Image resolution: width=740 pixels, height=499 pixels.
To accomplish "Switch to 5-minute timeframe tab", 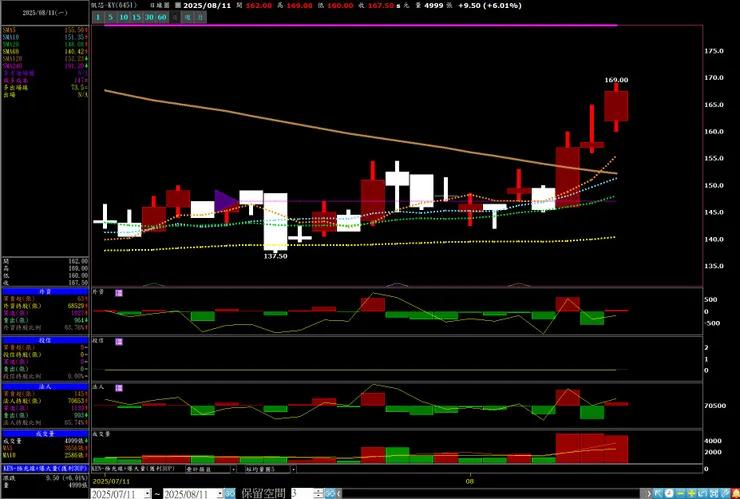I will coord(110,17).
